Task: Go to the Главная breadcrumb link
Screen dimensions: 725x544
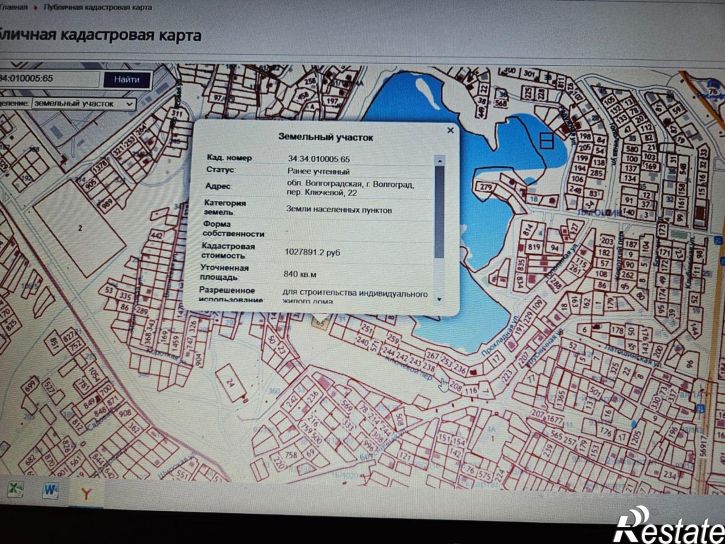Action: point(13,7)
